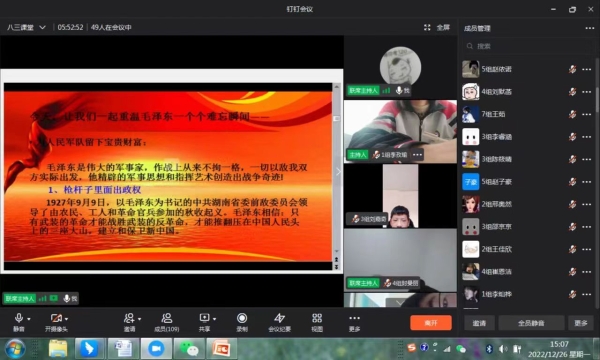
Task: Toggle muted mic of member 7组王茹
Action: click(572, 114)
